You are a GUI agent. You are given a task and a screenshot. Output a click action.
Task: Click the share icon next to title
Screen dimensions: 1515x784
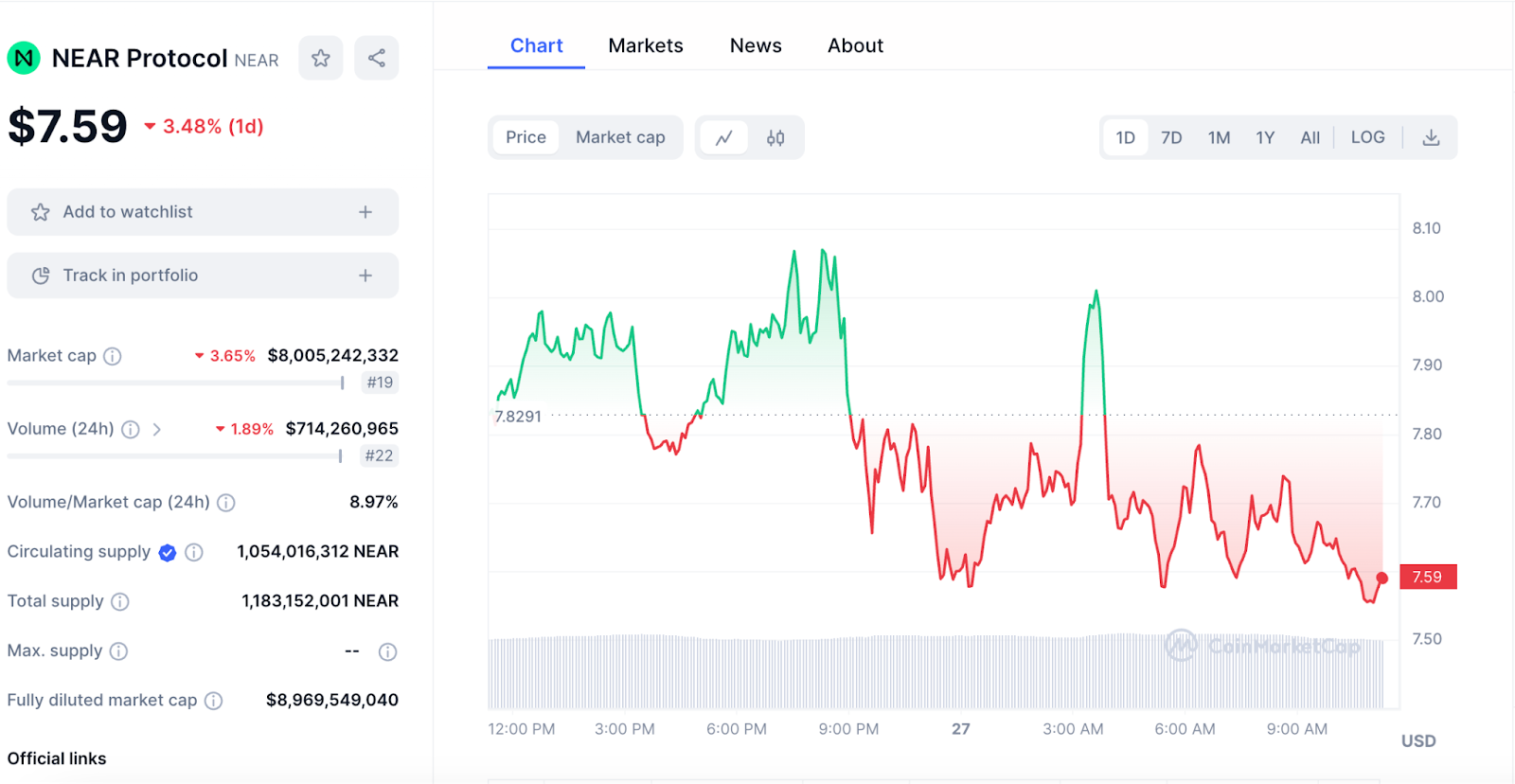376,59
